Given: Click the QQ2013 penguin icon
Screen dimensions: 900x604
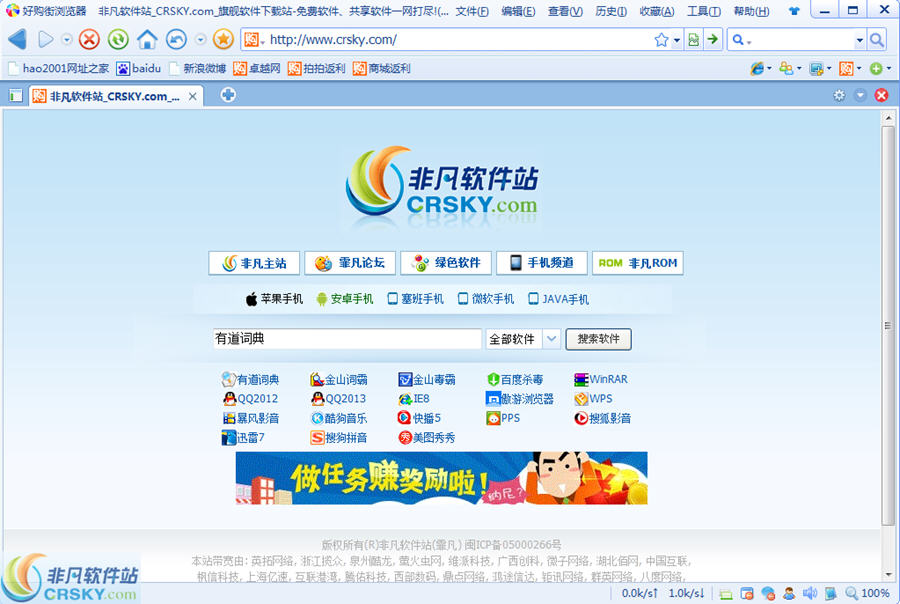Looking at the screenshot, I should (x=318, y=398).
